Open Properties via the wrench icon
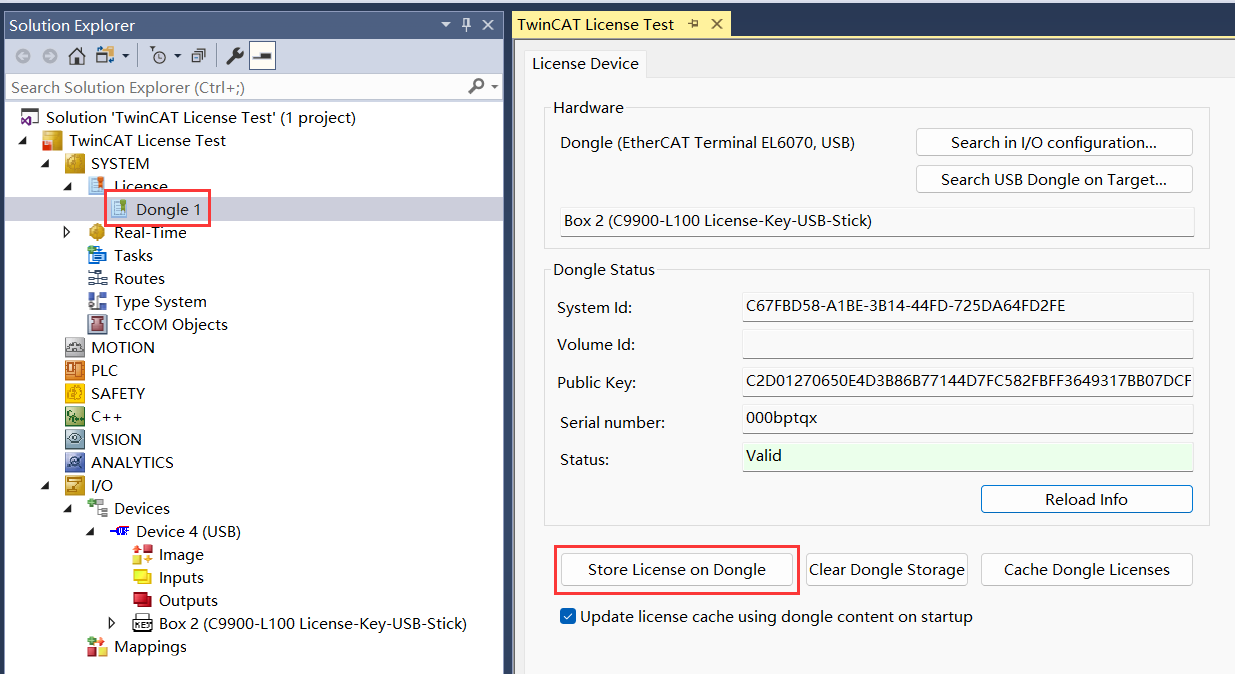This screenshot has width=1235, height=674. [234, 56]
